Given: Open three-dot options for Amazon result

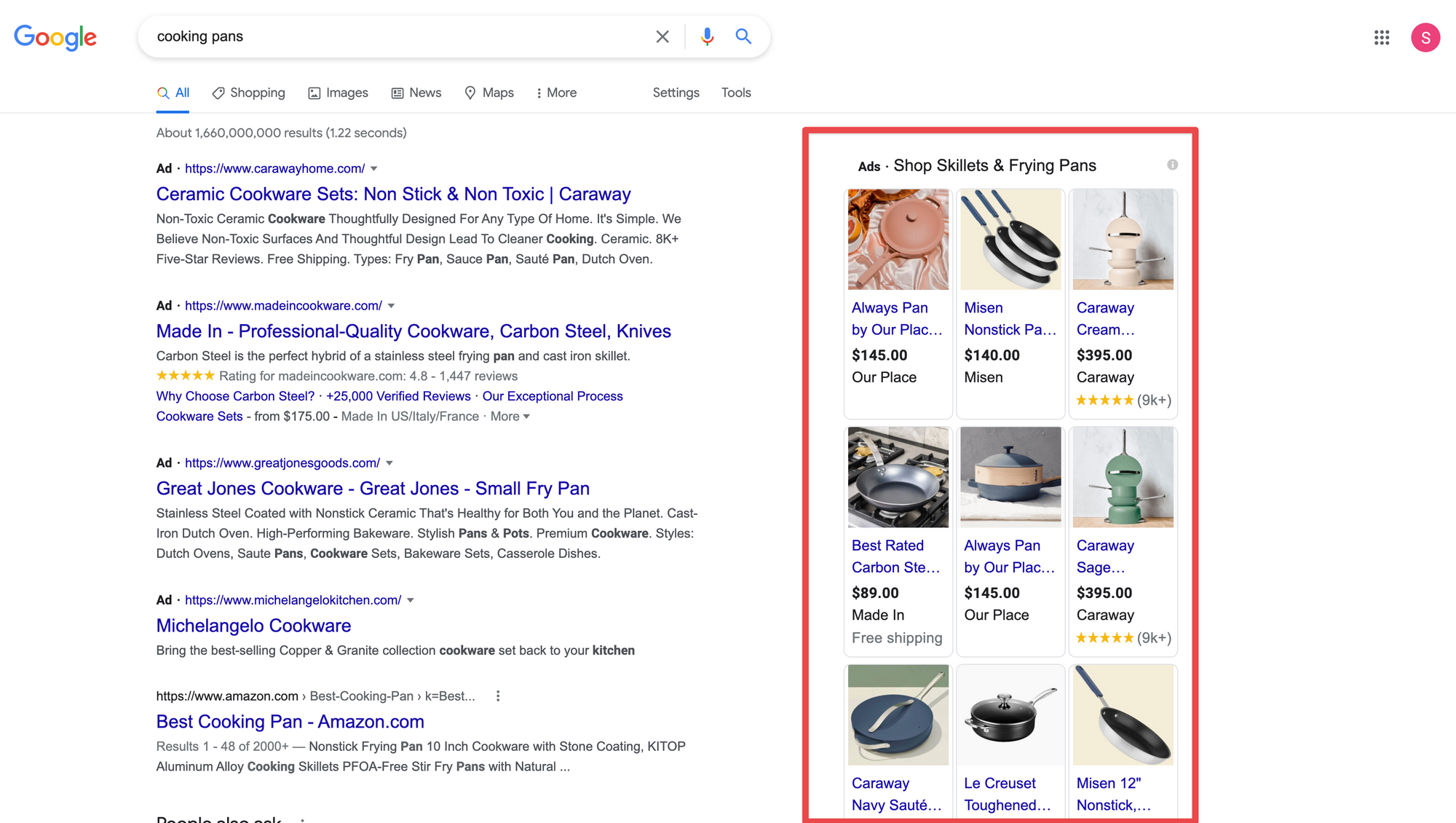Looking at the screenshot, I should 498,696.
